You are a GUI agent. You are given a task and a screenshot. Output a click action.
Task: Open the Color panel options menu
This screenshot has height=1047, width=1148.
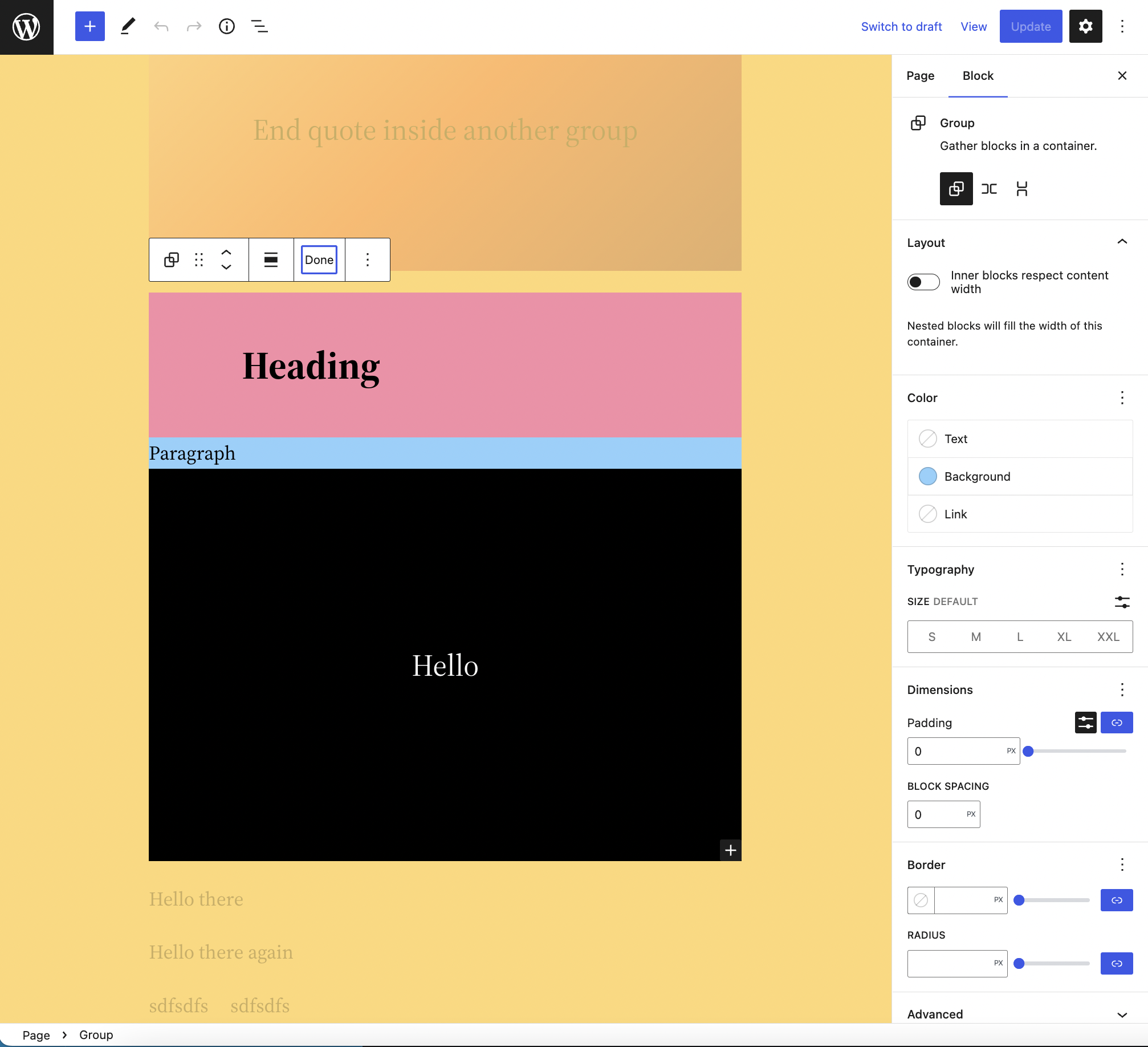coord(1122,397)
